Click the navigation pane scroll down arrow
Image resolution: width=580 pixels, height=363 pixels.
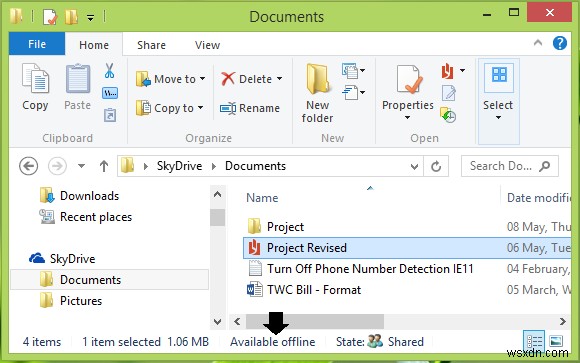tap(218, 322)
